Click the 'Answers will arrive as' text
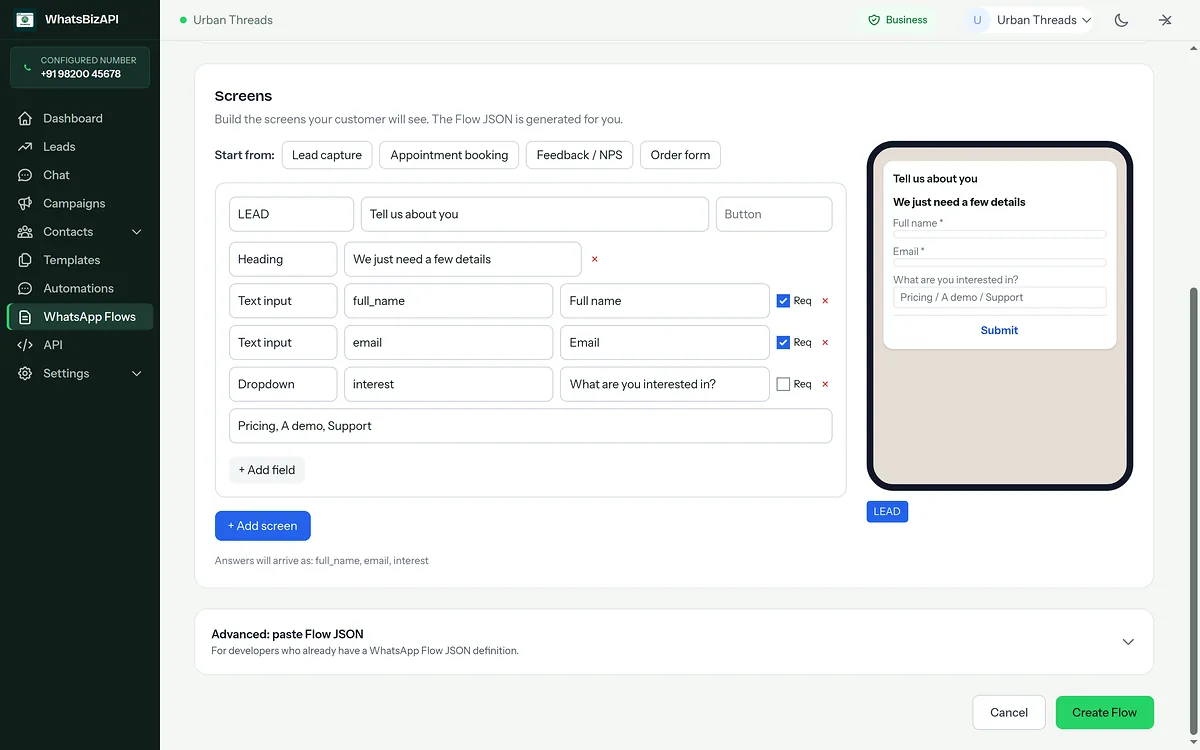Screen dimensions: 1200x750 [x=322, y=561]
